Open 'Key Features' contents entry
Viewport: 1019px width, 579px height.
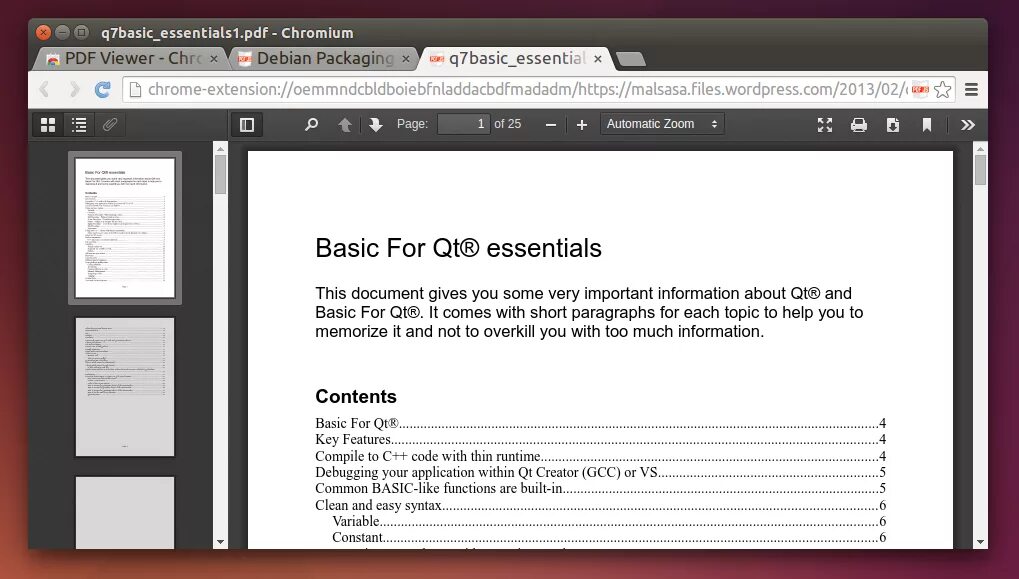coord(600,439)
